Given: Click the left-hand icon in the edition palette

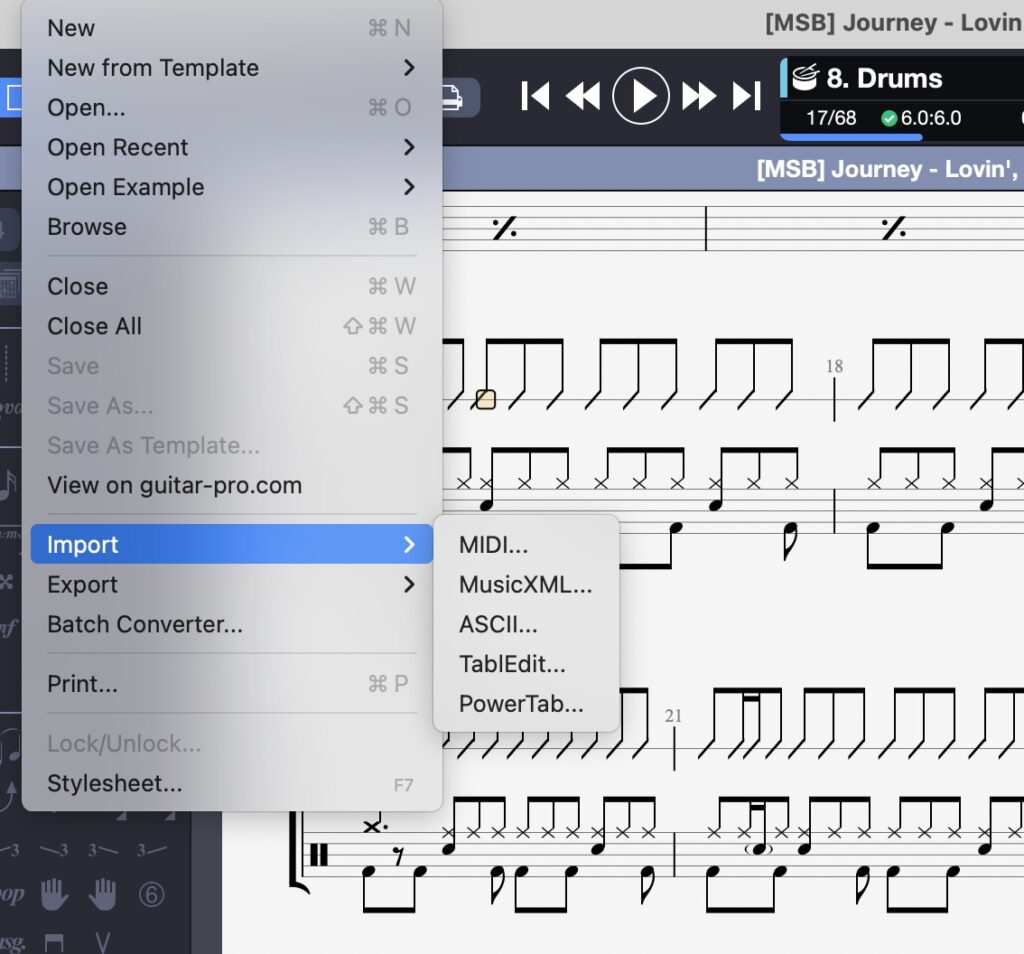Looking at the screenshot, I should pyautogui.click(x=55, y=894).
